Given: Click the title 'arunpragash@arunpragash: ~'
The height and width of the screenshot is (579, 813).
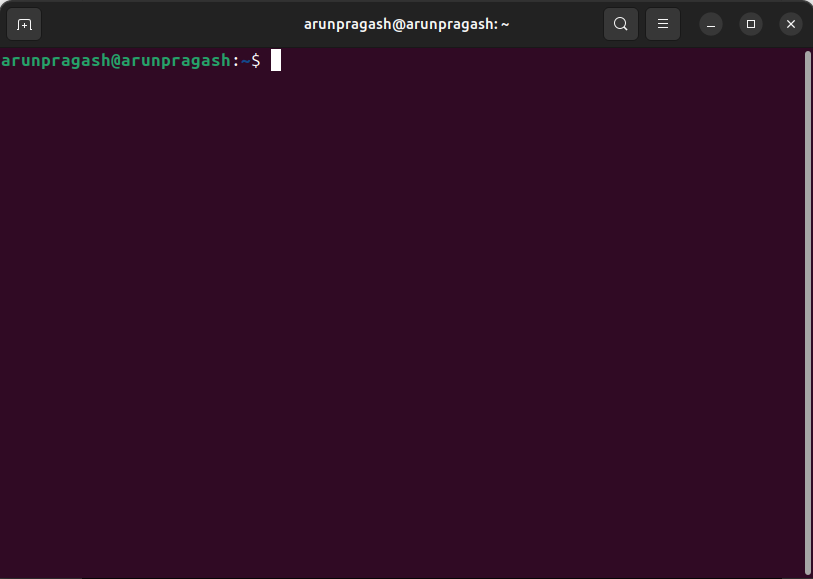Looking at the screenshot, I should (x=406, y=24).
